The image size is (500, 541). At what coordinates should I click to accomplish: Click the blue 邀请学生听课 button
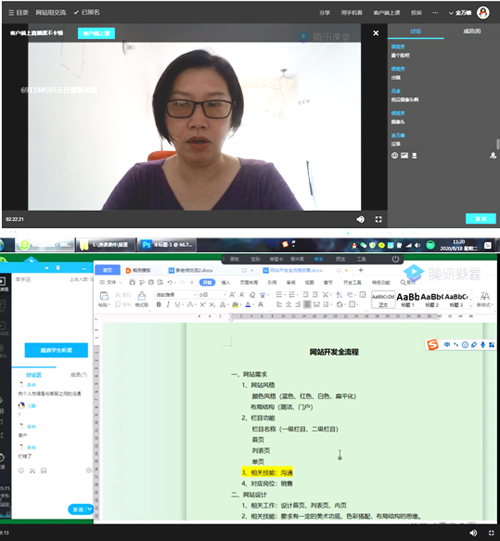[56, 350]
